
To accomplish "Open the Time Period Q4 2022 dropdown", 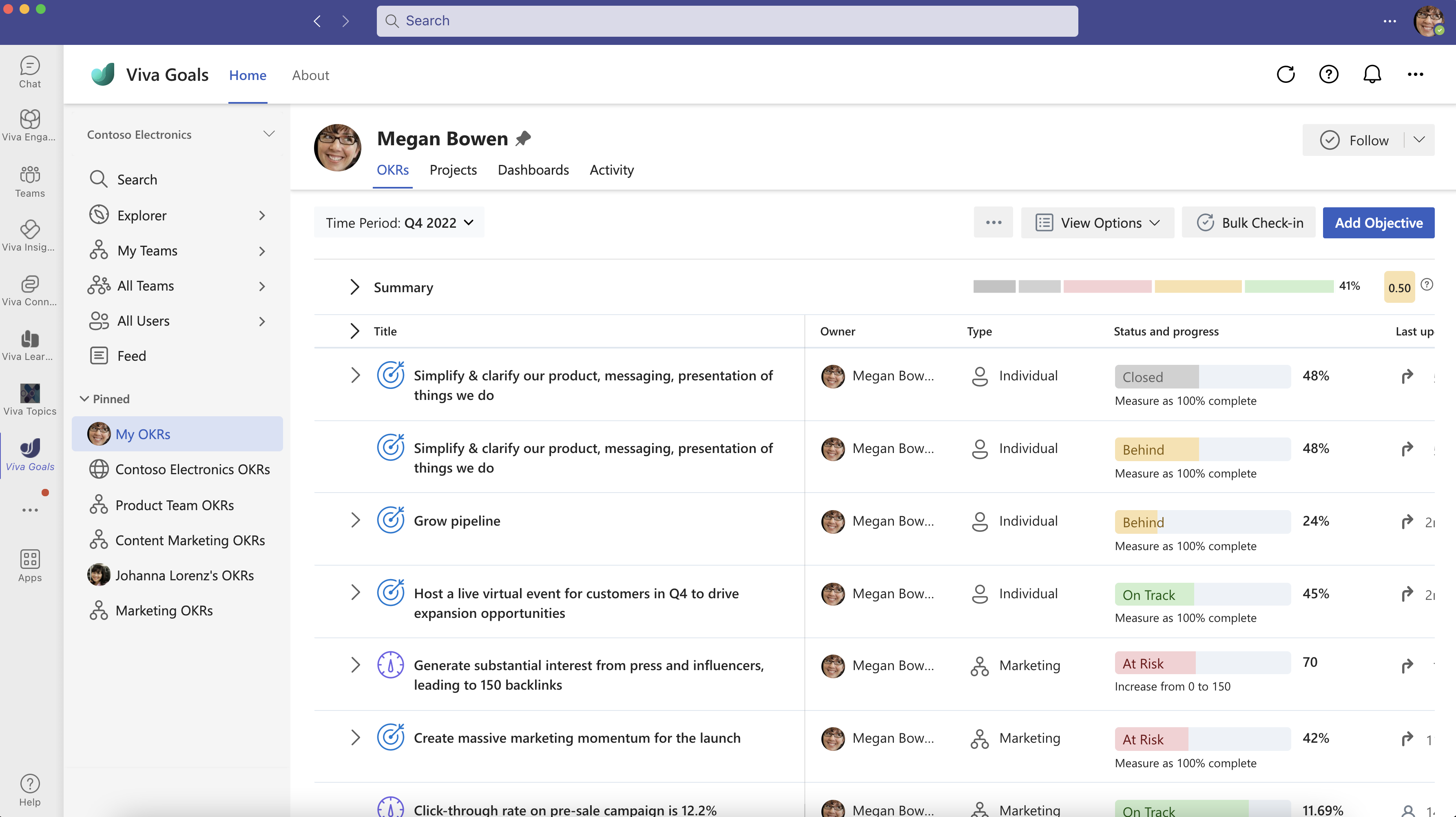I will coord(400,222).
